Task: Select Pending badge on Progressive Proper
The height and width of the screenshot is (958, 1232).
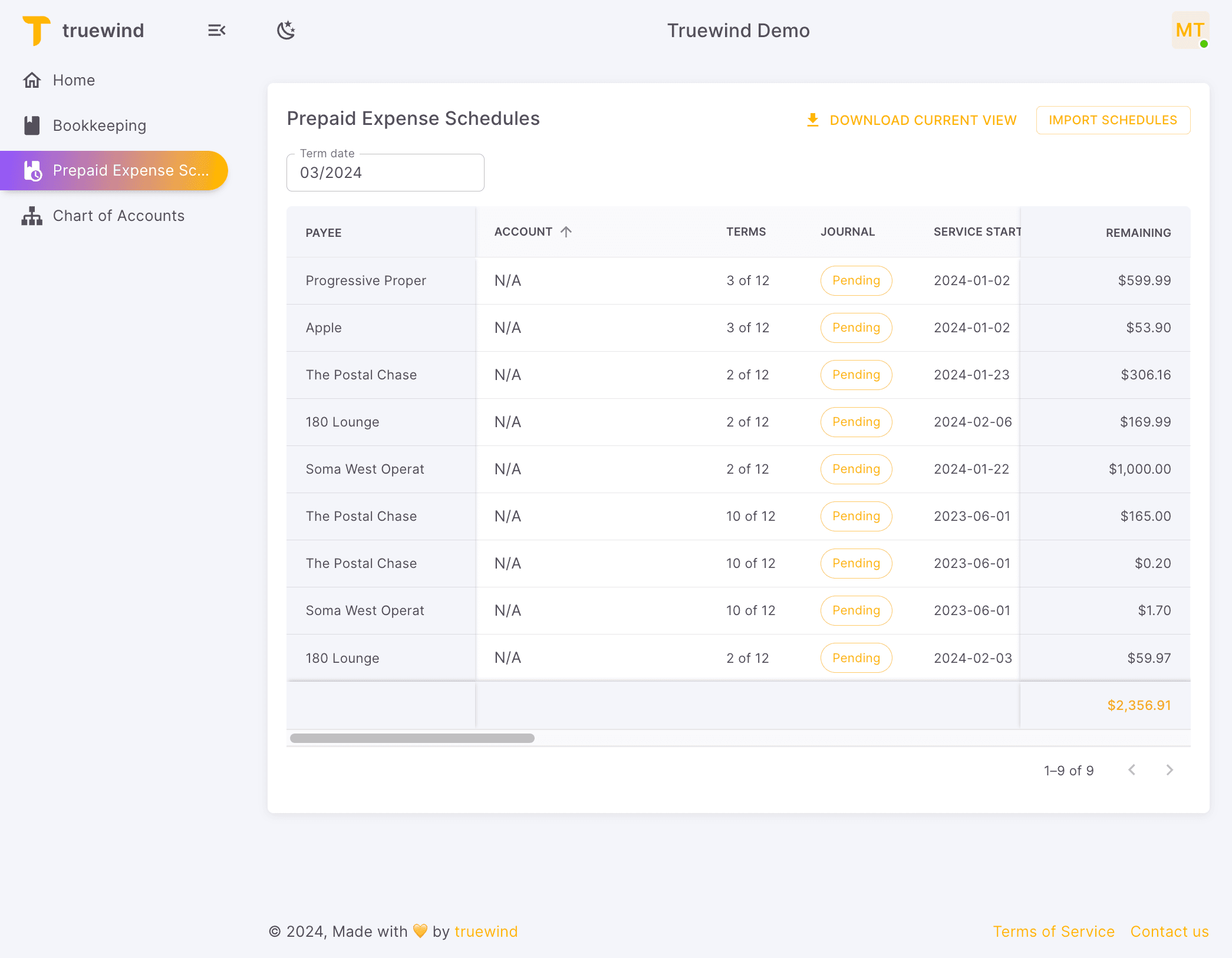Action: pyautogui.click(x=856, y=280)
